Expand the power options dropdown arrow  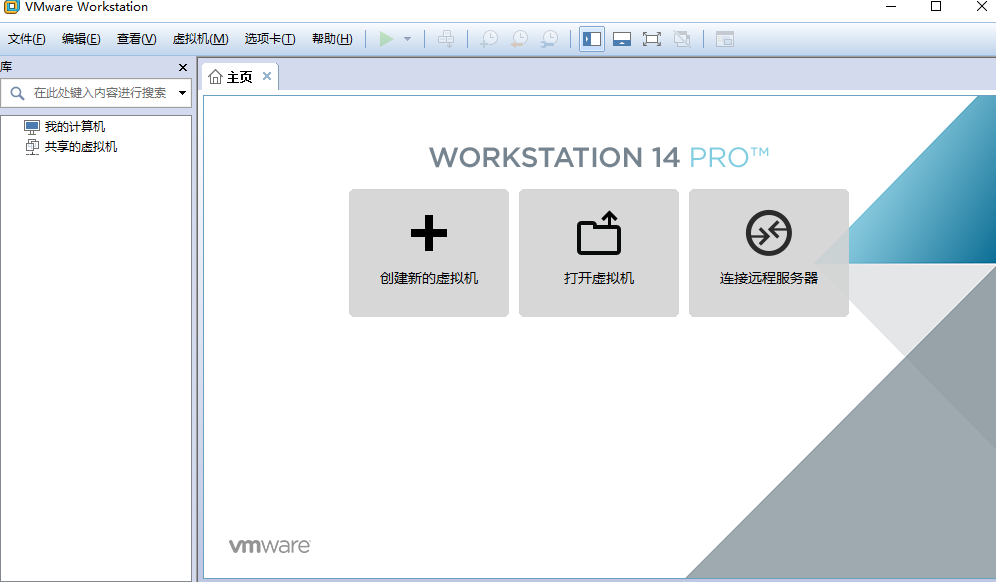pyautogui.click(x=408, y=39)
